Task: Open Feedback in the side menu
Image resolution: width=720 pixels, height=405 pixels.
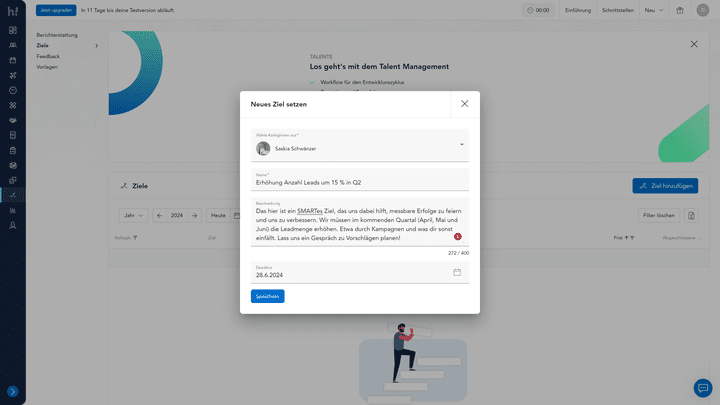Action: coord(48,56)
